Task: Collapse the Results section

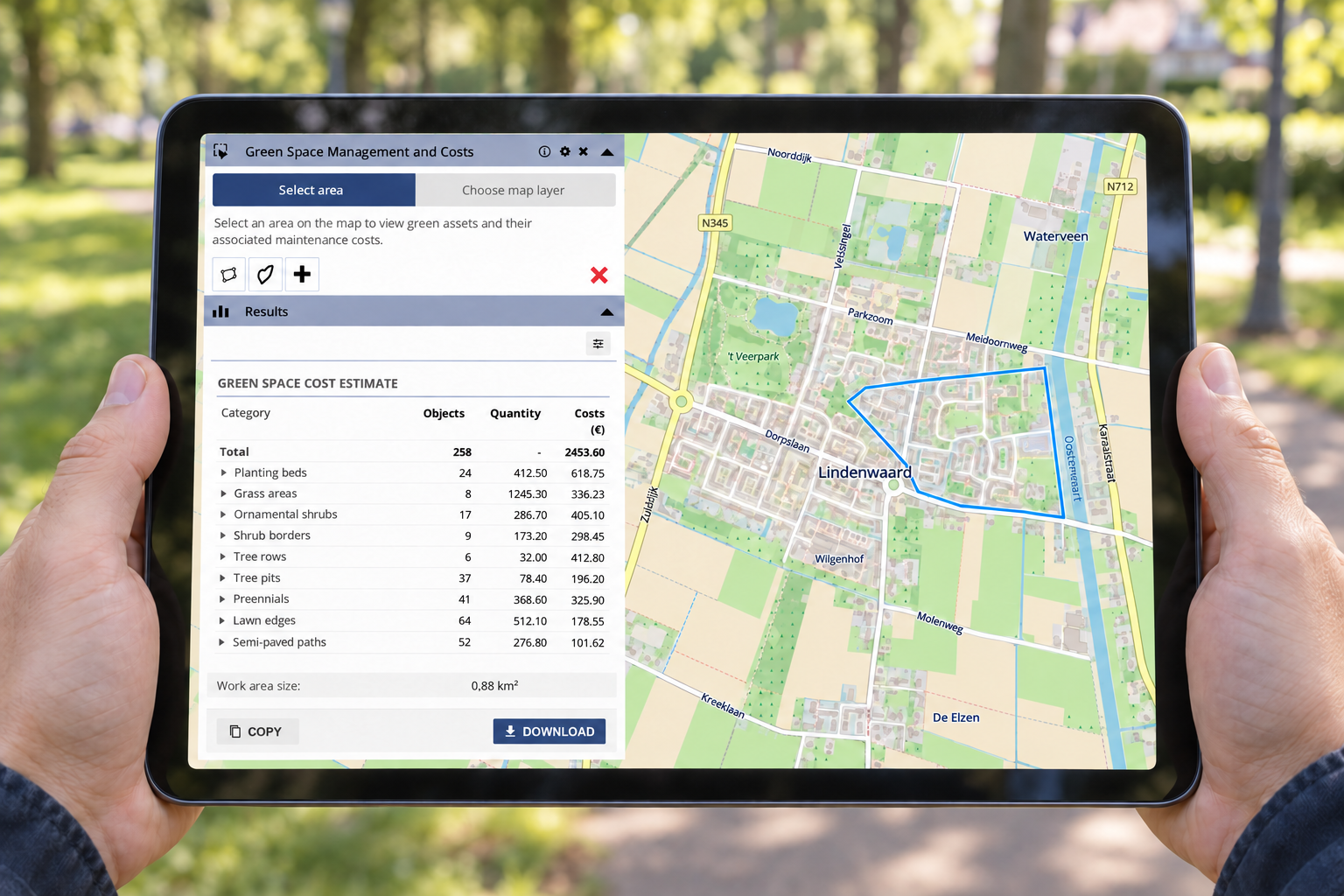Action: coord(607,312)
